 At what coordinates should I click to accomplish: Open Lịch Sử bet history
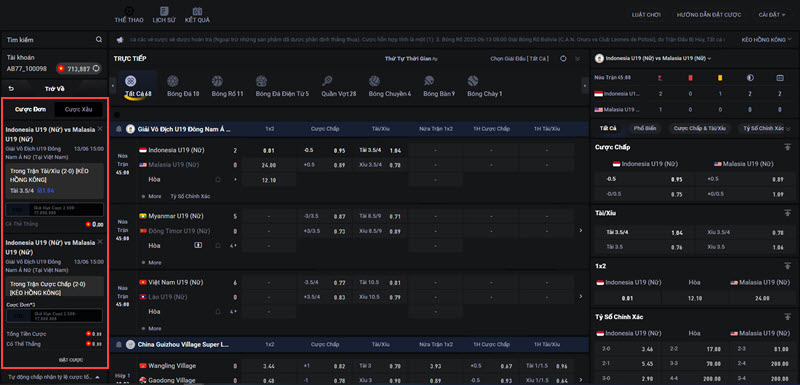click(x=164, y=15)
